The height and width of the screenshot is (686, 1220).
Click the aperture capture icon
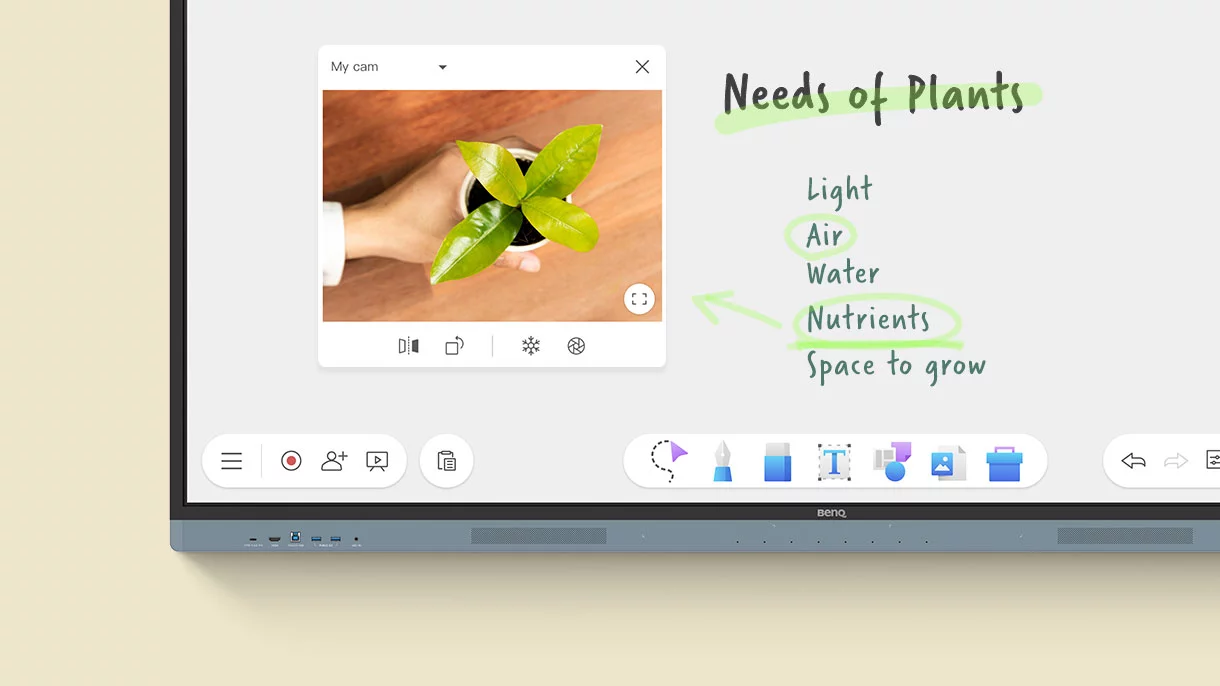(x=576, y=346)
